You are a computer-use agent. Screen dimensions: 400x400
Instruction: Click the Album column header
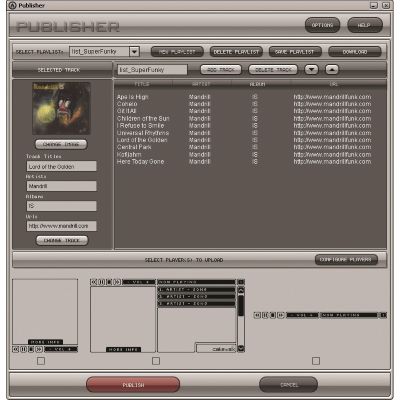[x=257, y=84]
